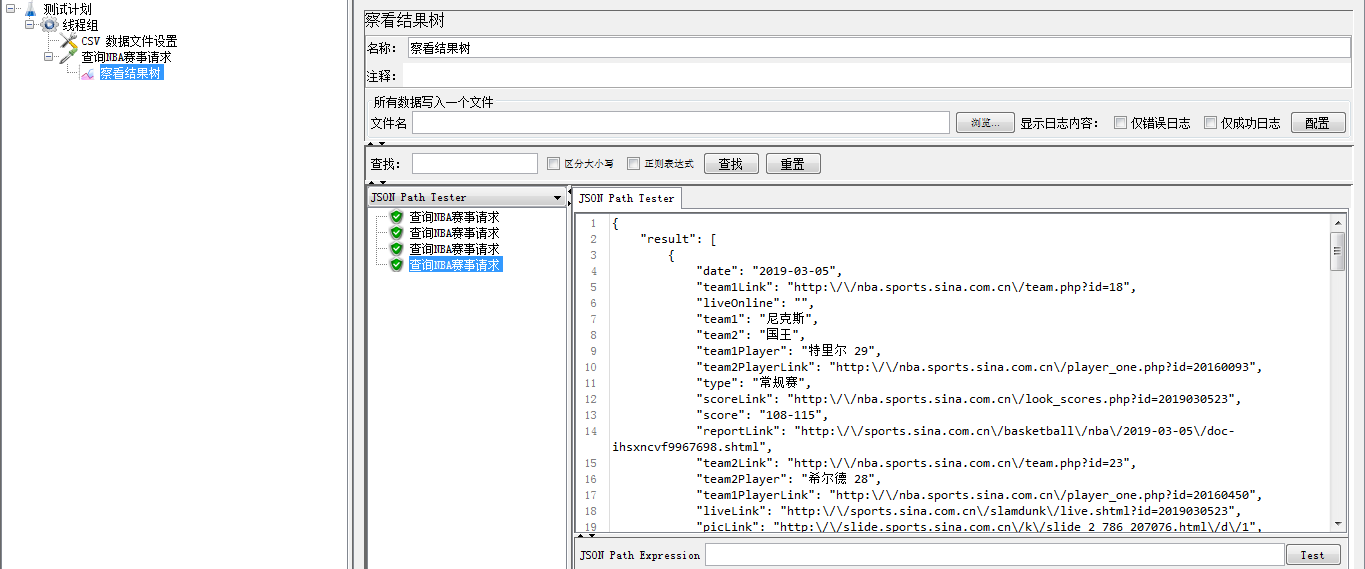Click the "team1": "尼克斯" line
This screenshot has width=1365, height=569.
757,319
